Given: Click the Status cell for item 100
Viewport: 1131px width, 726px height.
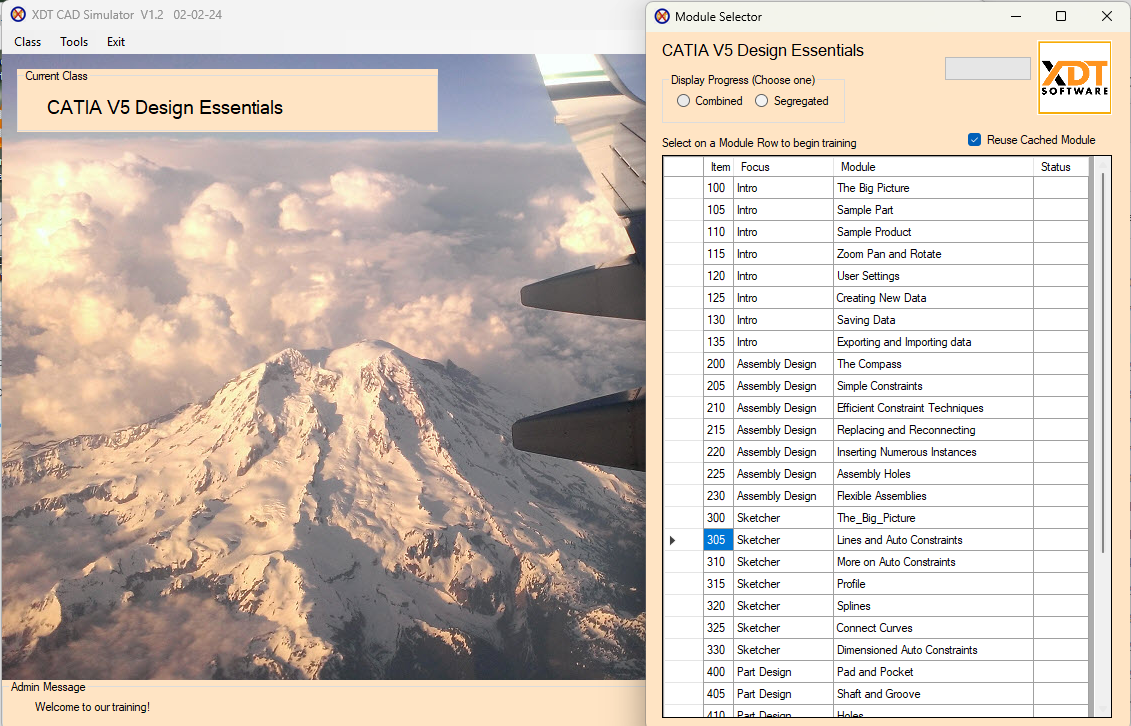Looking at the screenshot, I should [x=1060, y=188].
